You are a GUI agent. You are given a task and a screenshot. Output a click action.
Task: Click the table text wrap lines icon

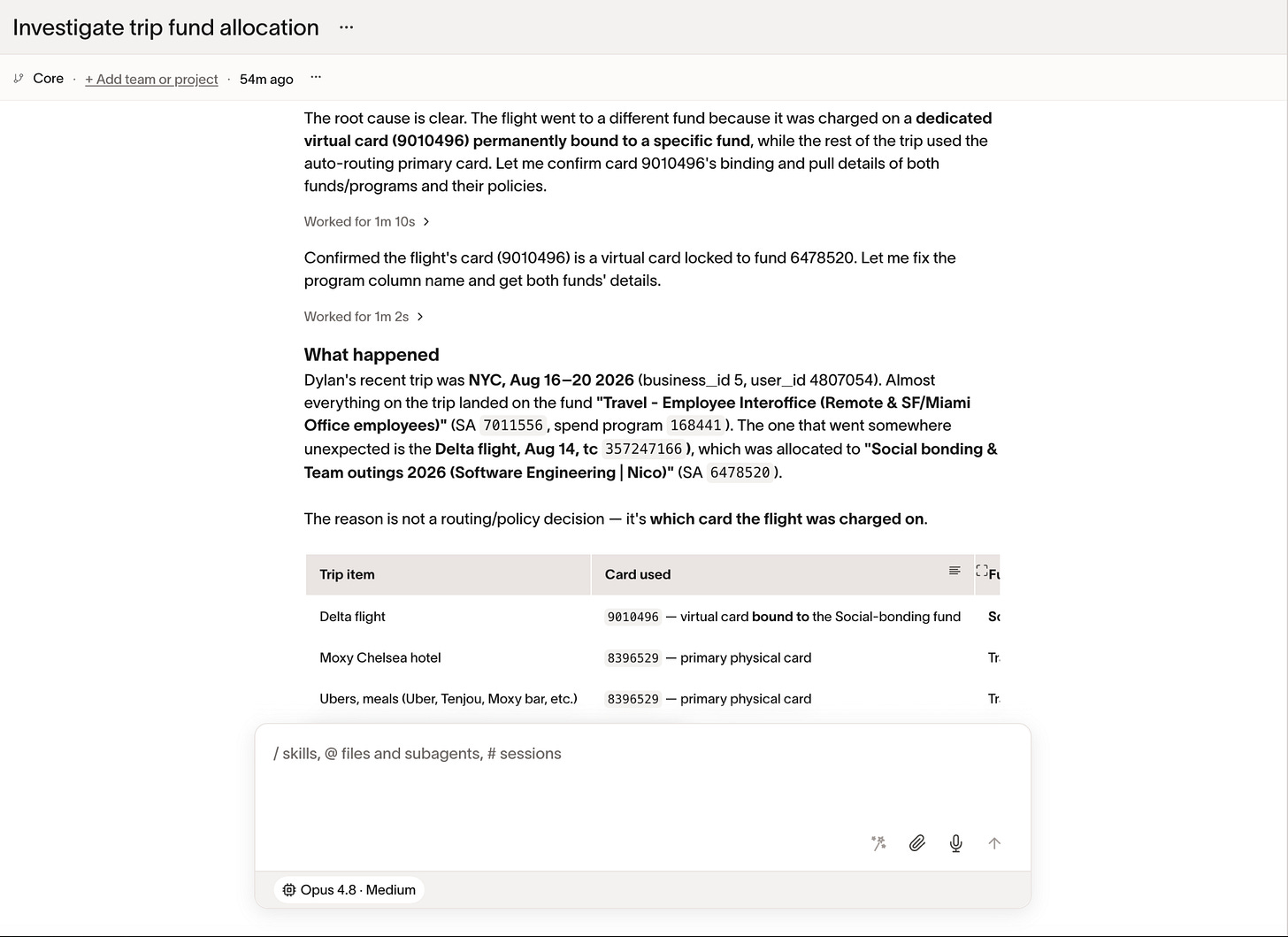(954, 571)
